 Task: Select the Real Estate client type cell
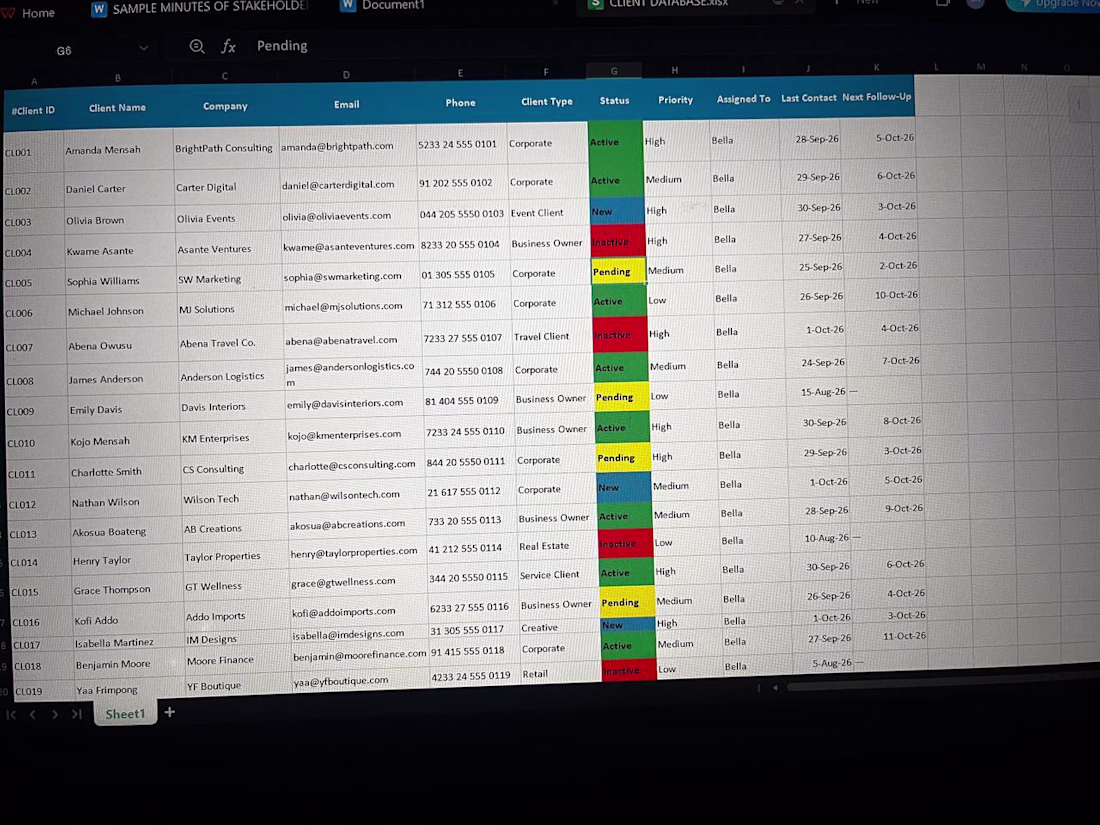[x=557, y=545]
